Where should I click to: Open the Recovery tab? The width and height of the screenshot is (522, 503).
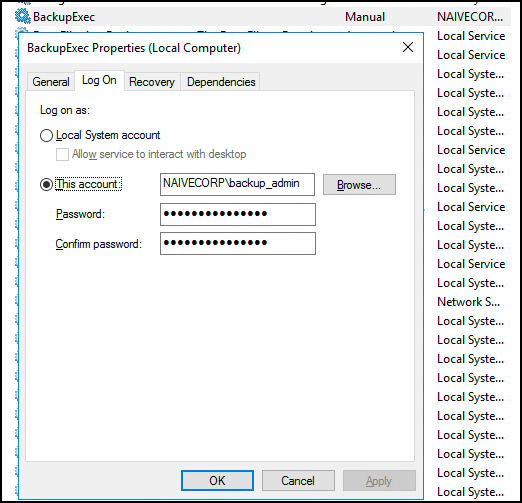[x=152, y=82]
